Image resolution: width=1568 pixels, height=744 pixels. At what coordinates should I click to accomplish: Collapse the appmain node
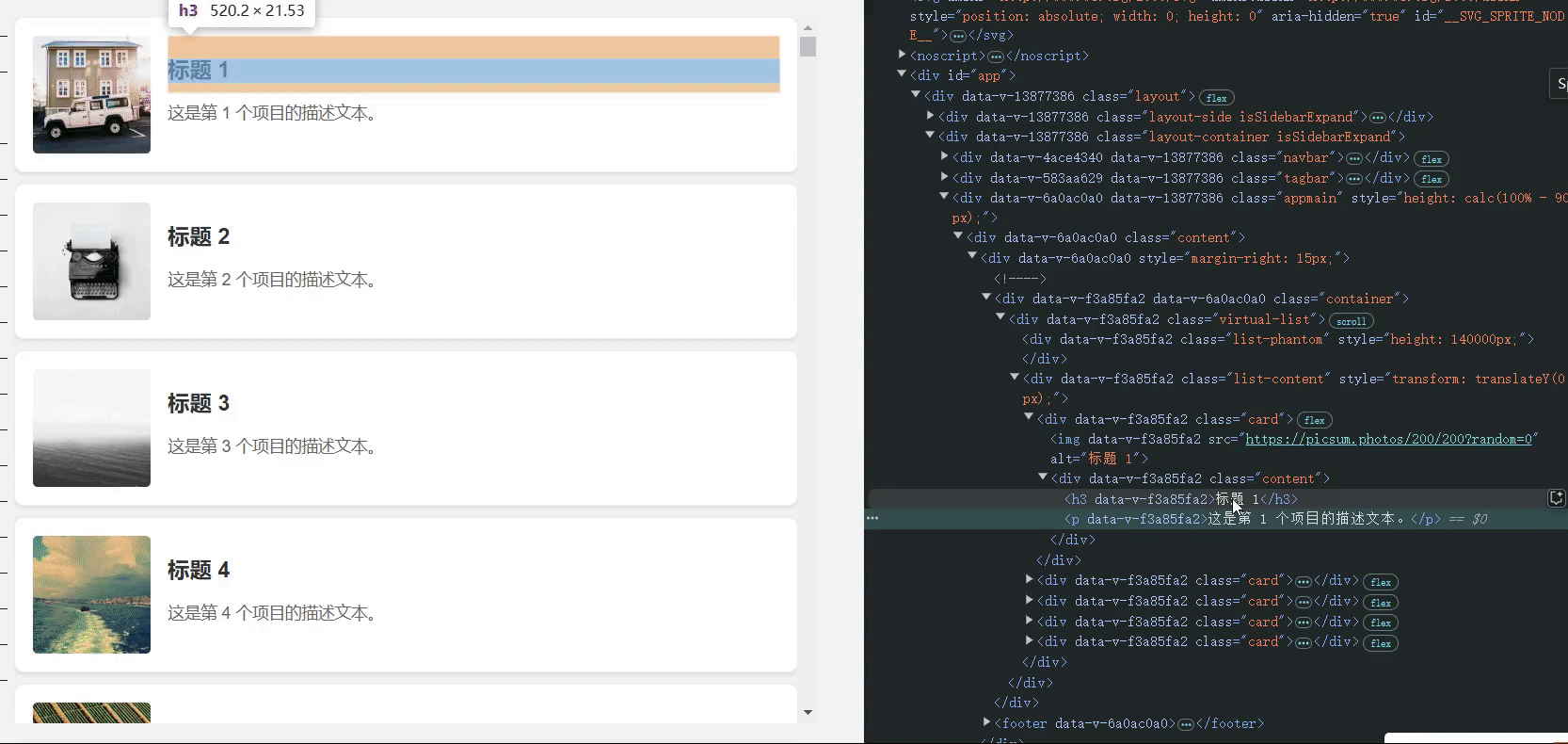click(944, 198)
